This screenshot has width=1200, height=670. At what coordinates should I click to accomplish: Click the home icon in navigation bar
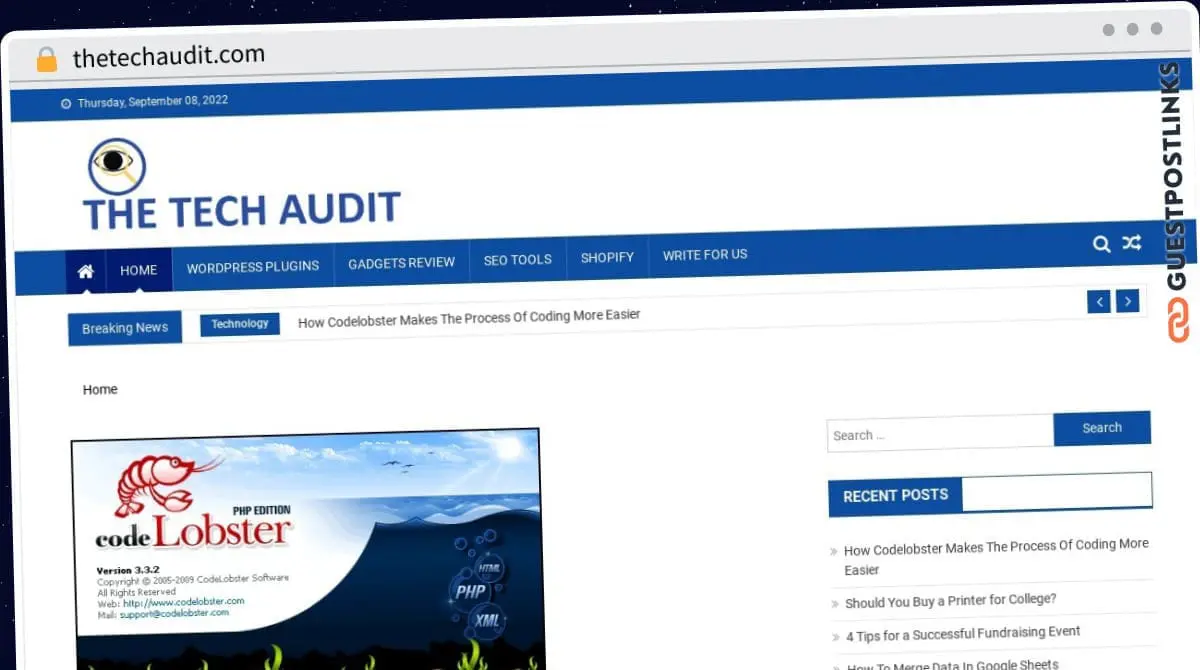tap(86, 271)
